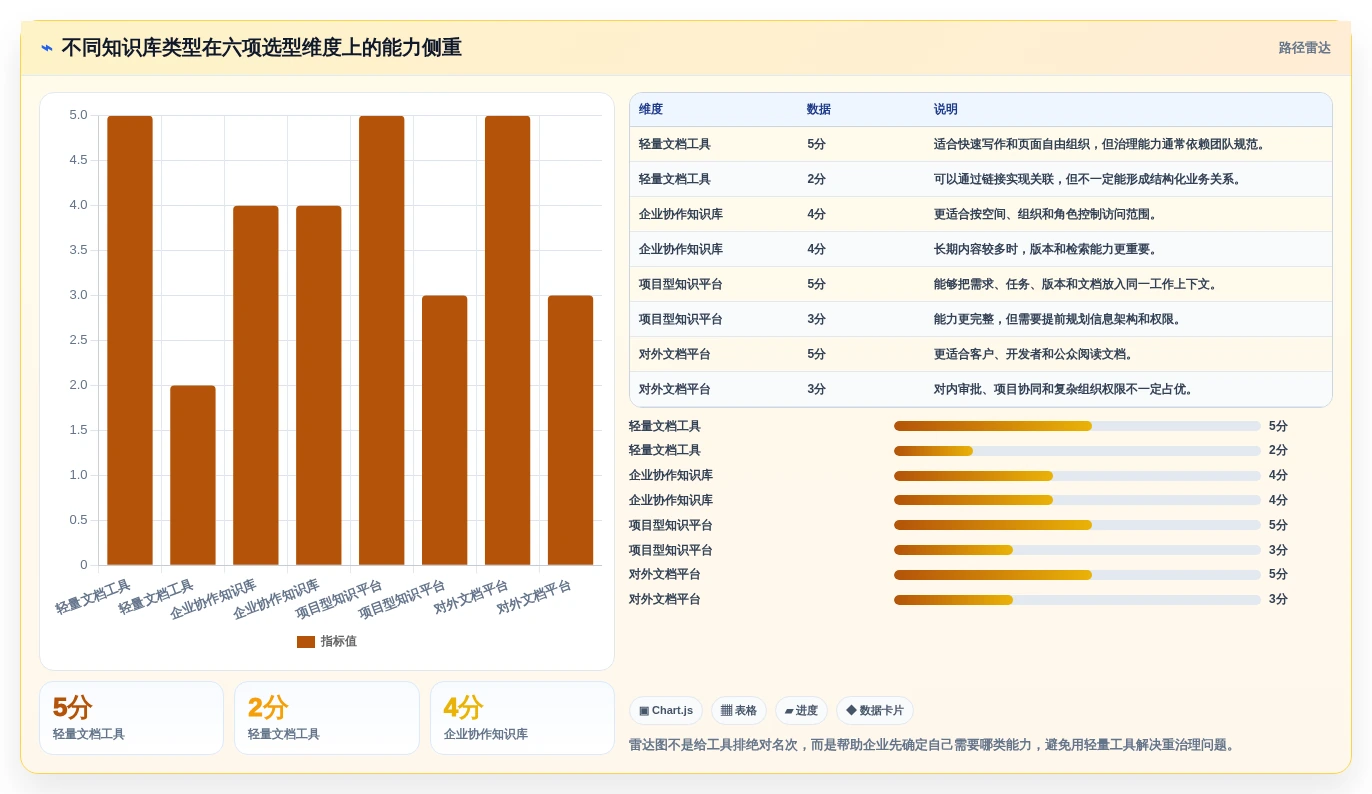
Task: Open the 2分 轻量文档工具 data card
Action: click(327, 718)
